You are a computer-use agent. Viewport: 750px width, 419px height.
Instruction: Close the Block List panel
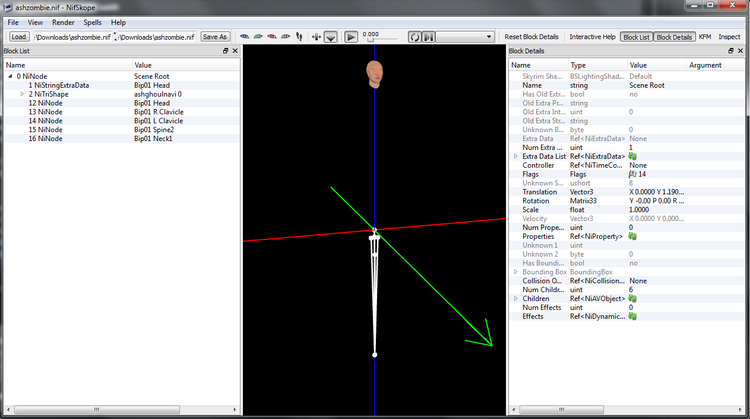pos(235,51)
